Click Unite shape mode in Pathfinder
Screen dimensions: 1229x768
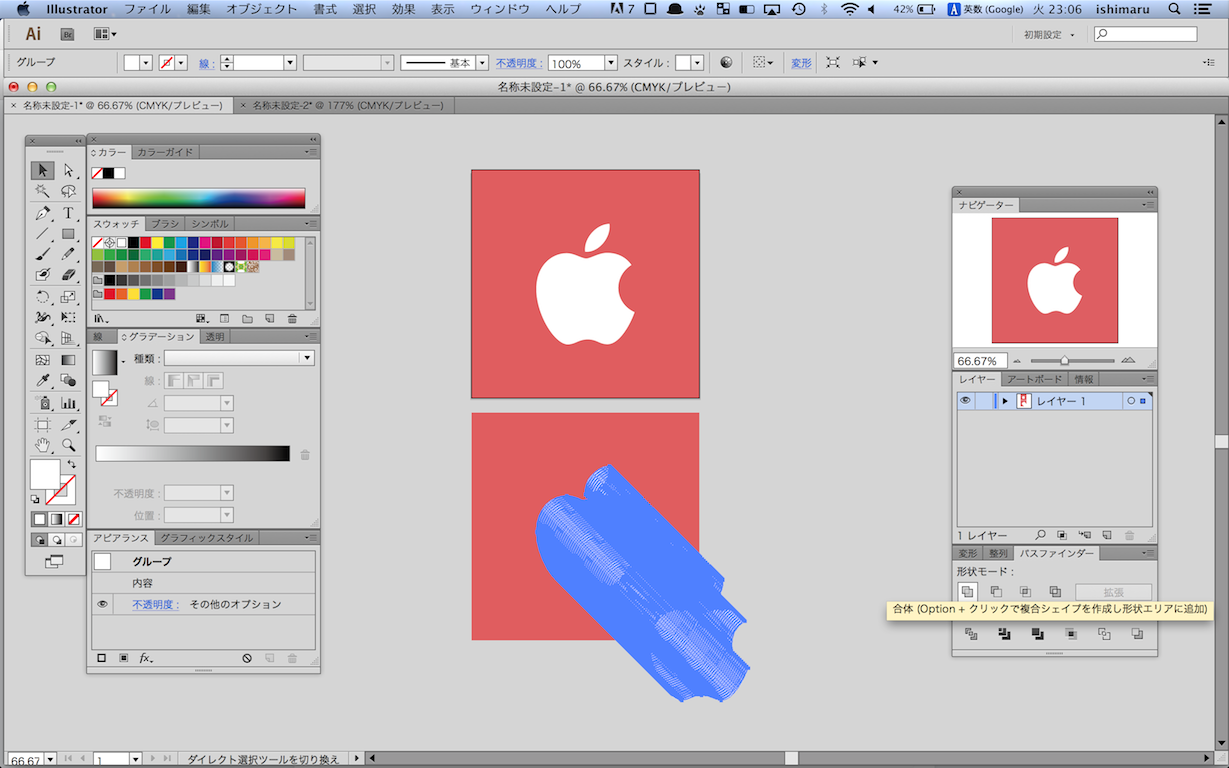coord(967,592)
